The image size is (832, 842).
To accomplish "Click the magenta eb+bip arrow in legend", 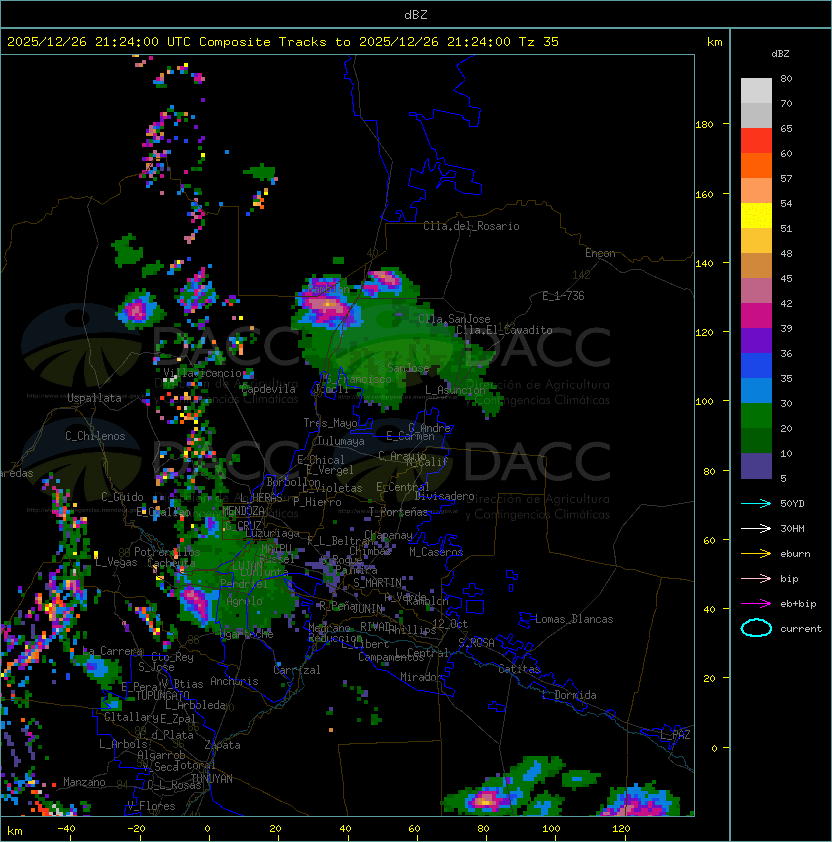I will pyautogui.click(x=756, y=604).
